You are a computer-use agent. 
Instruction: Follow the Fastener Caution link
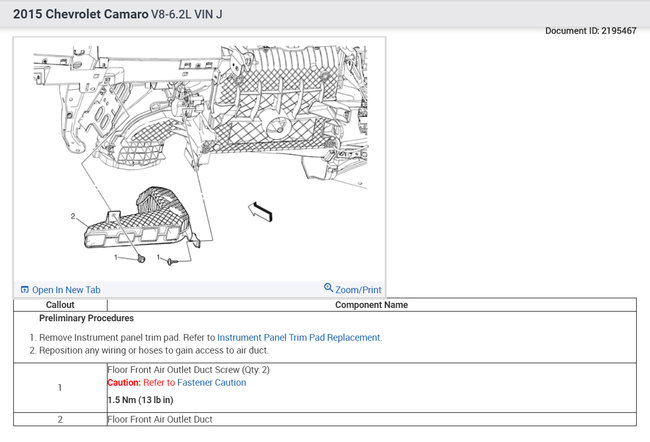(211, 383)
